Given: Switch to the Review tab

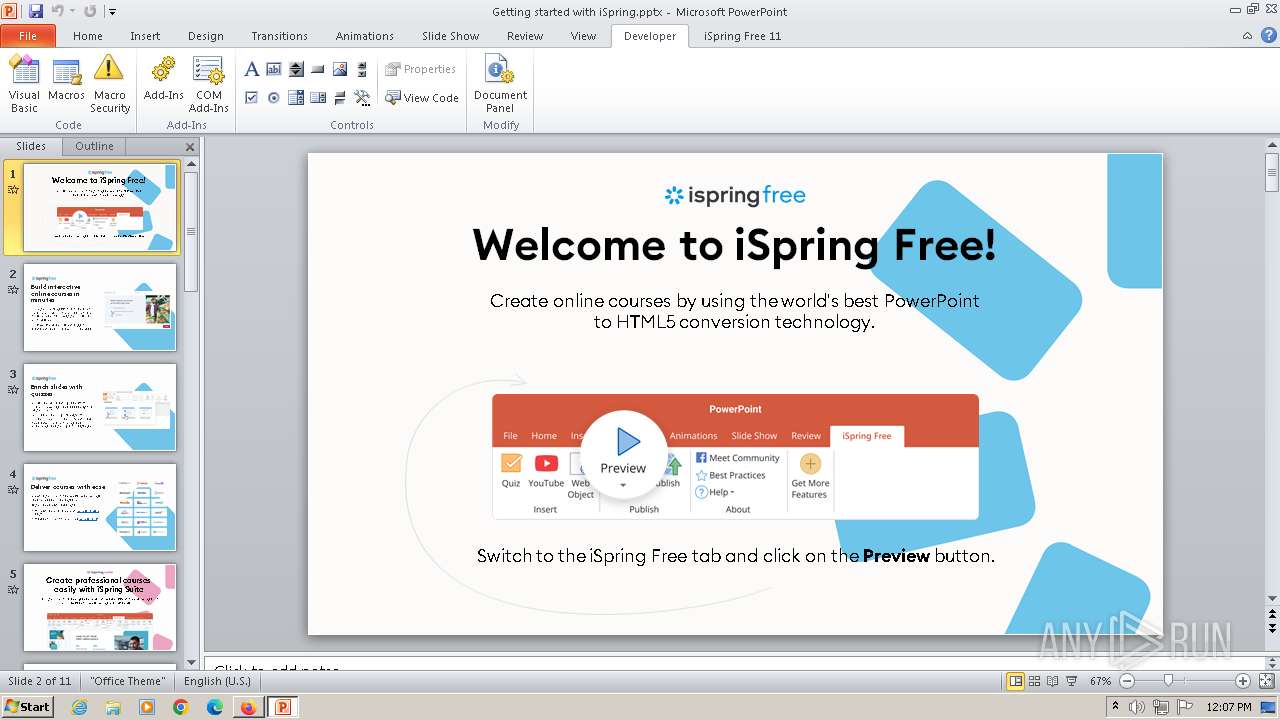Looking at the screenshot, I should tap(525, 36).
